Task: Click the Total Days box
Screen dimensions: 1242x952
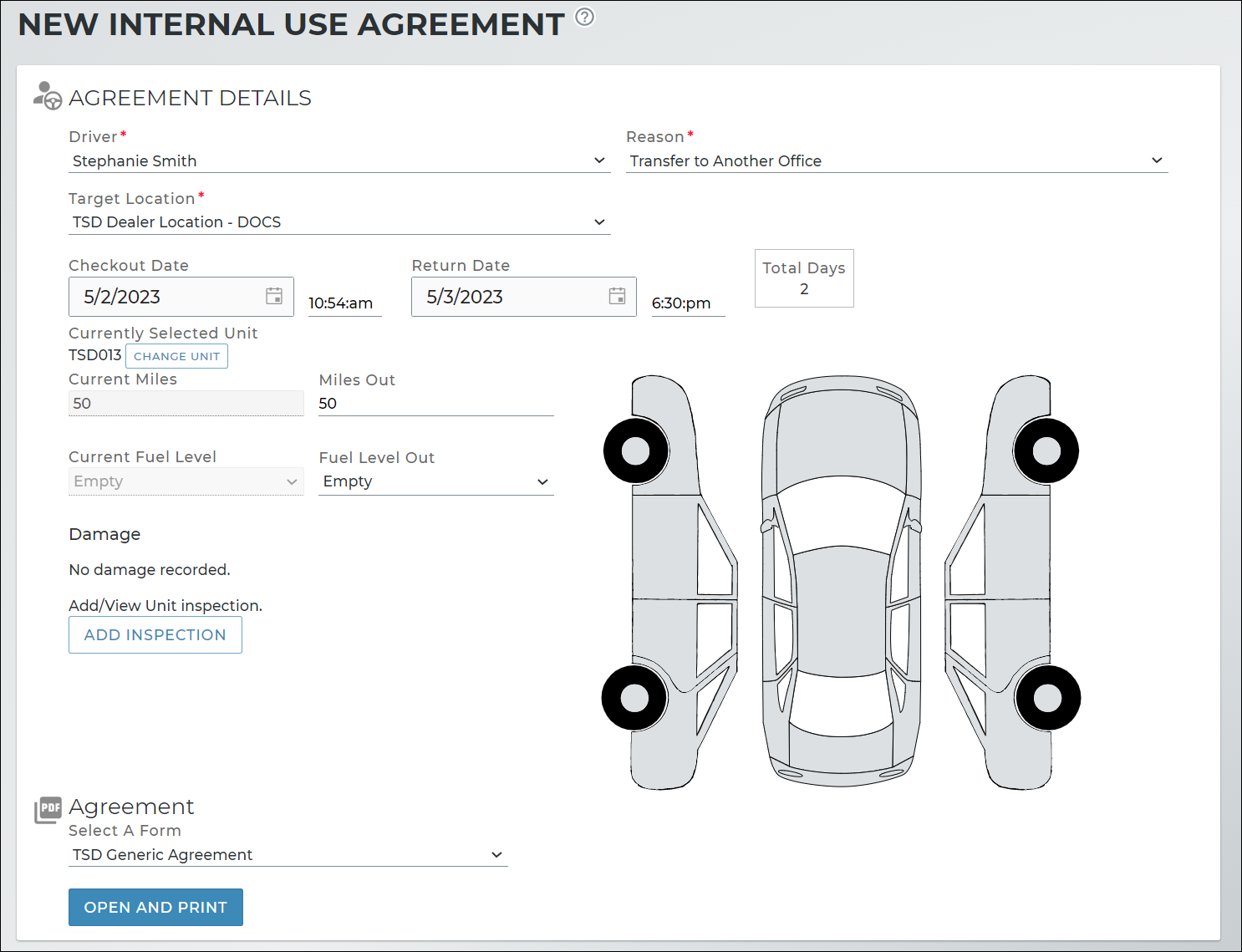Action: click(x=804, y=278)
